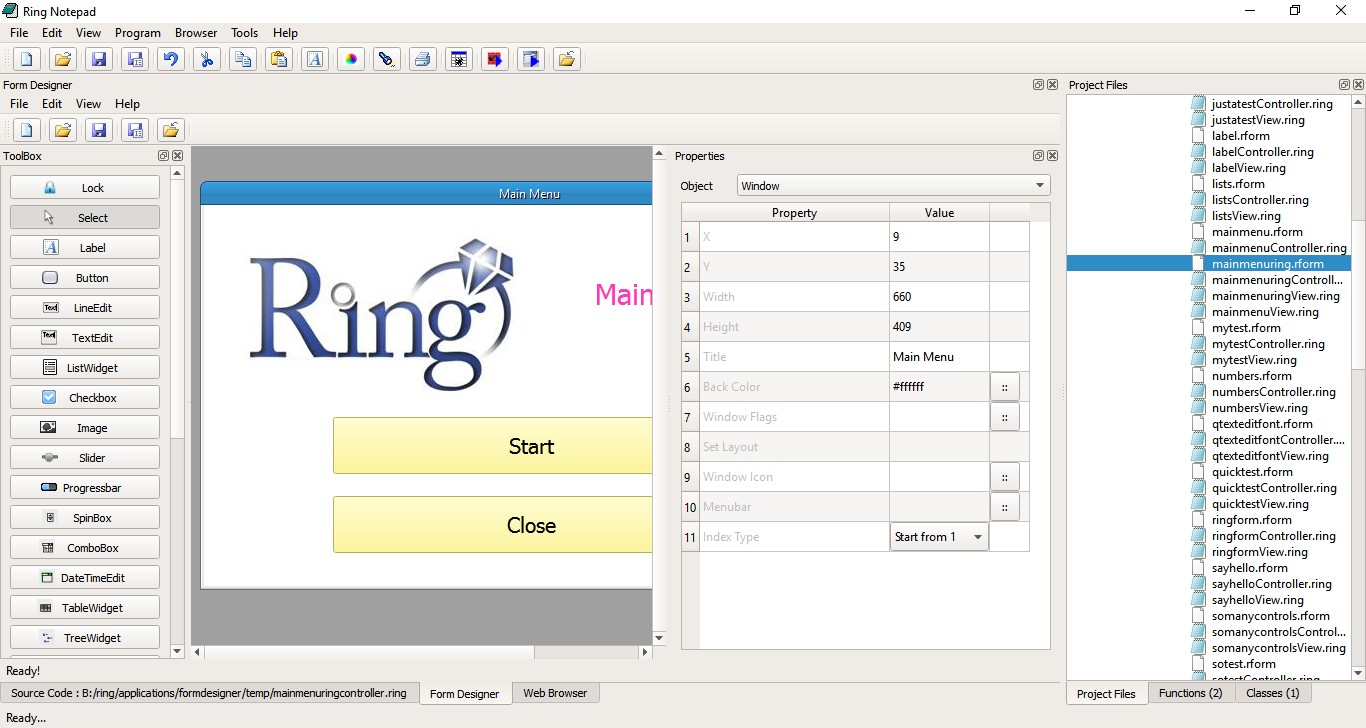
Task: Click the flashlight find icon
Action: (x=387, y=59)
